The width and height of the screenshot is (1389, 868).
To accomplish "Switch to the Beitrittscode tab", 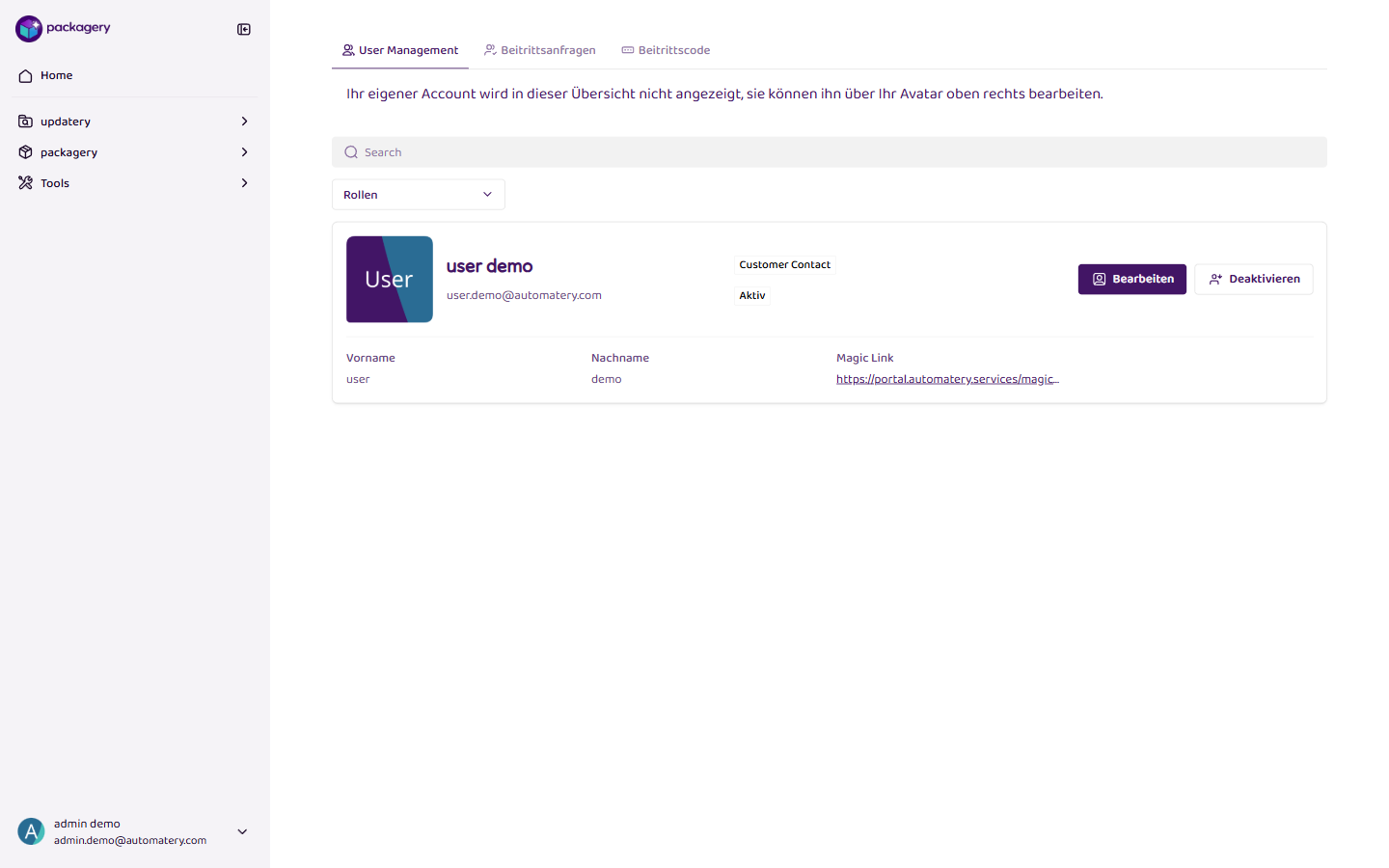I will [666, 50].
